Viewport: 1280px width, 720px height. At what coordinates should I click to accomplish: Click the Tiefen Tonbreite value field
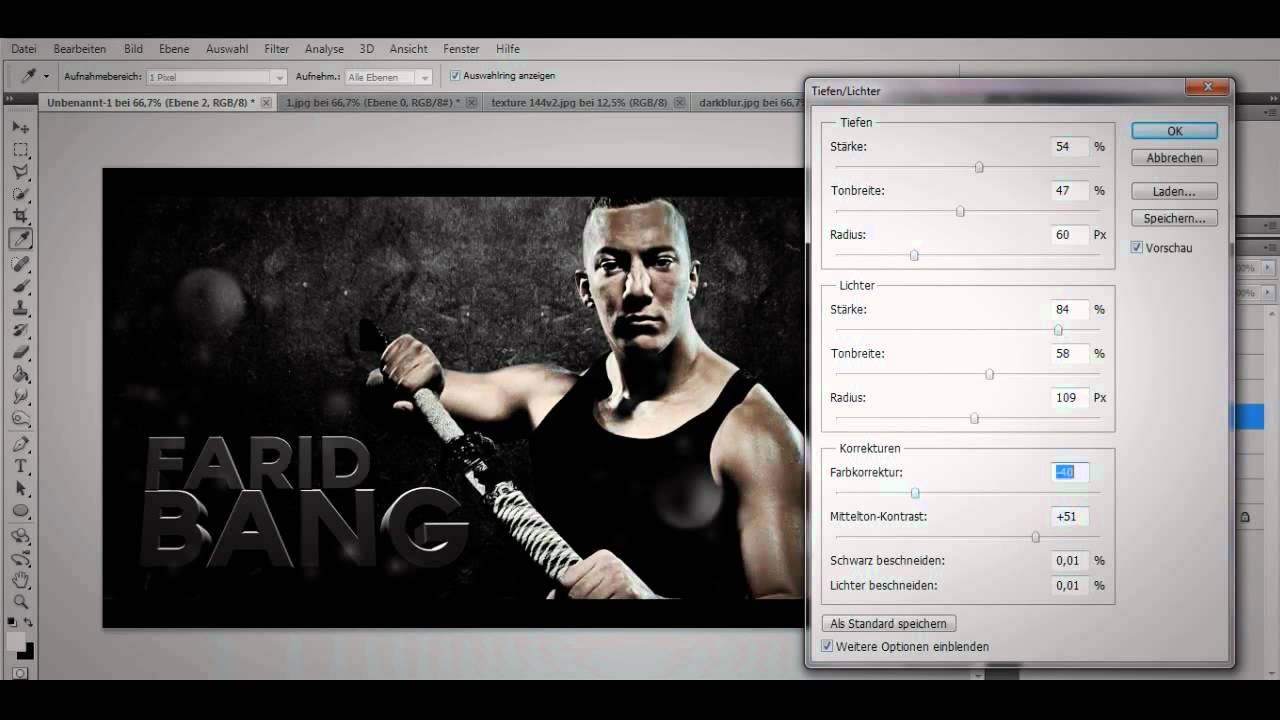[x=1070, y=190]
